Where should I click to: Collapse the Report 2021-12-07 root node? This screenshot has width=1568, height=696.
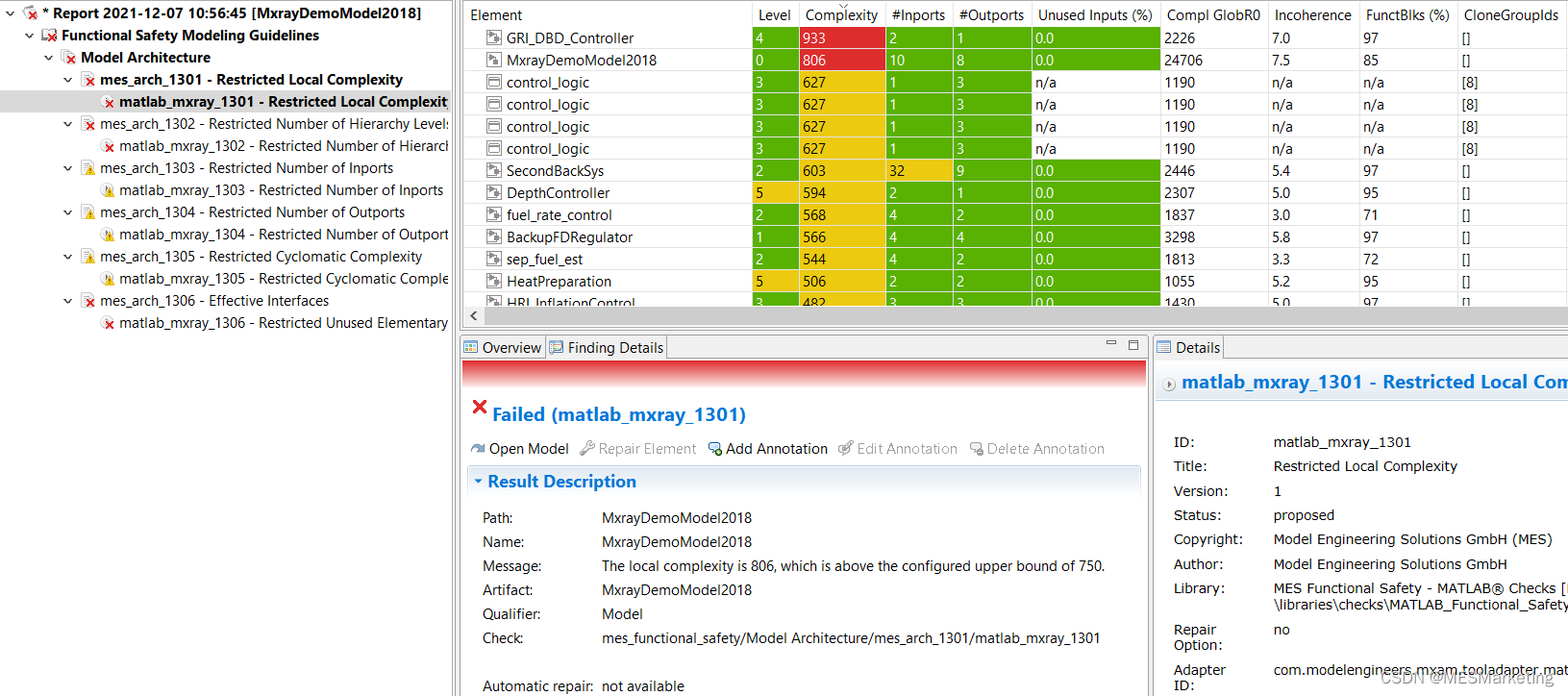pyautogui.click(x=11, y=13)
